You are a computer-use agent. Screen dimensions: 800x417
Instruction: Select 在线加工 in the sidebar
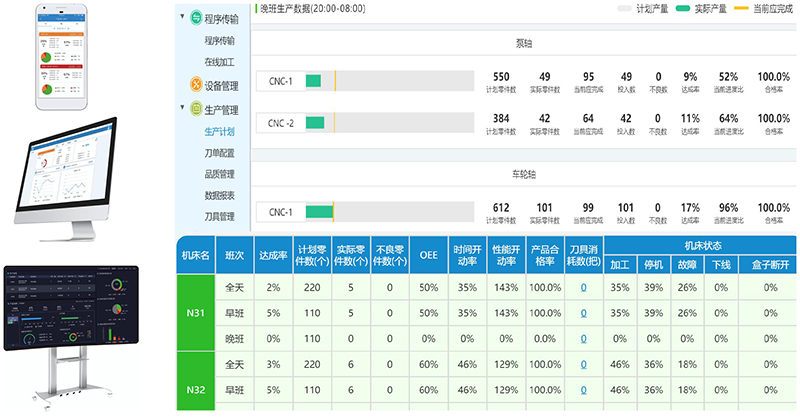pyautogui.click(x=219, y=62)
